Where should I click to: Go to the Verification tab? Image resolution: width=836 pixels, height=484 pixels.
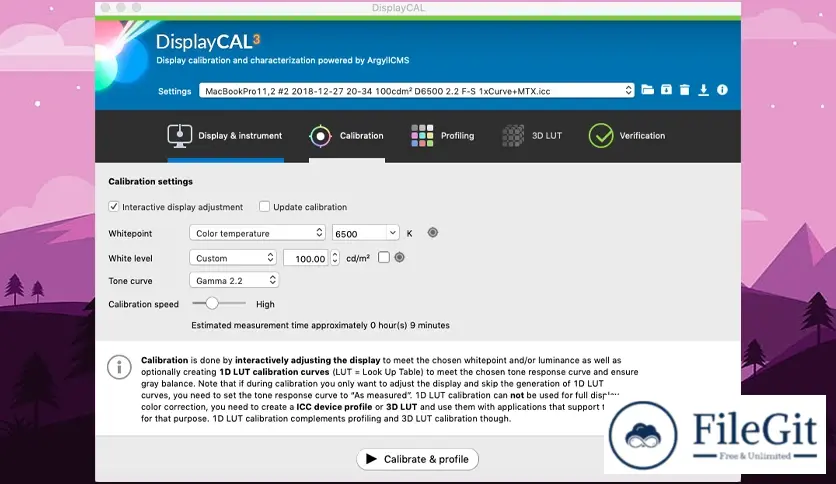(x=627, y=136)
